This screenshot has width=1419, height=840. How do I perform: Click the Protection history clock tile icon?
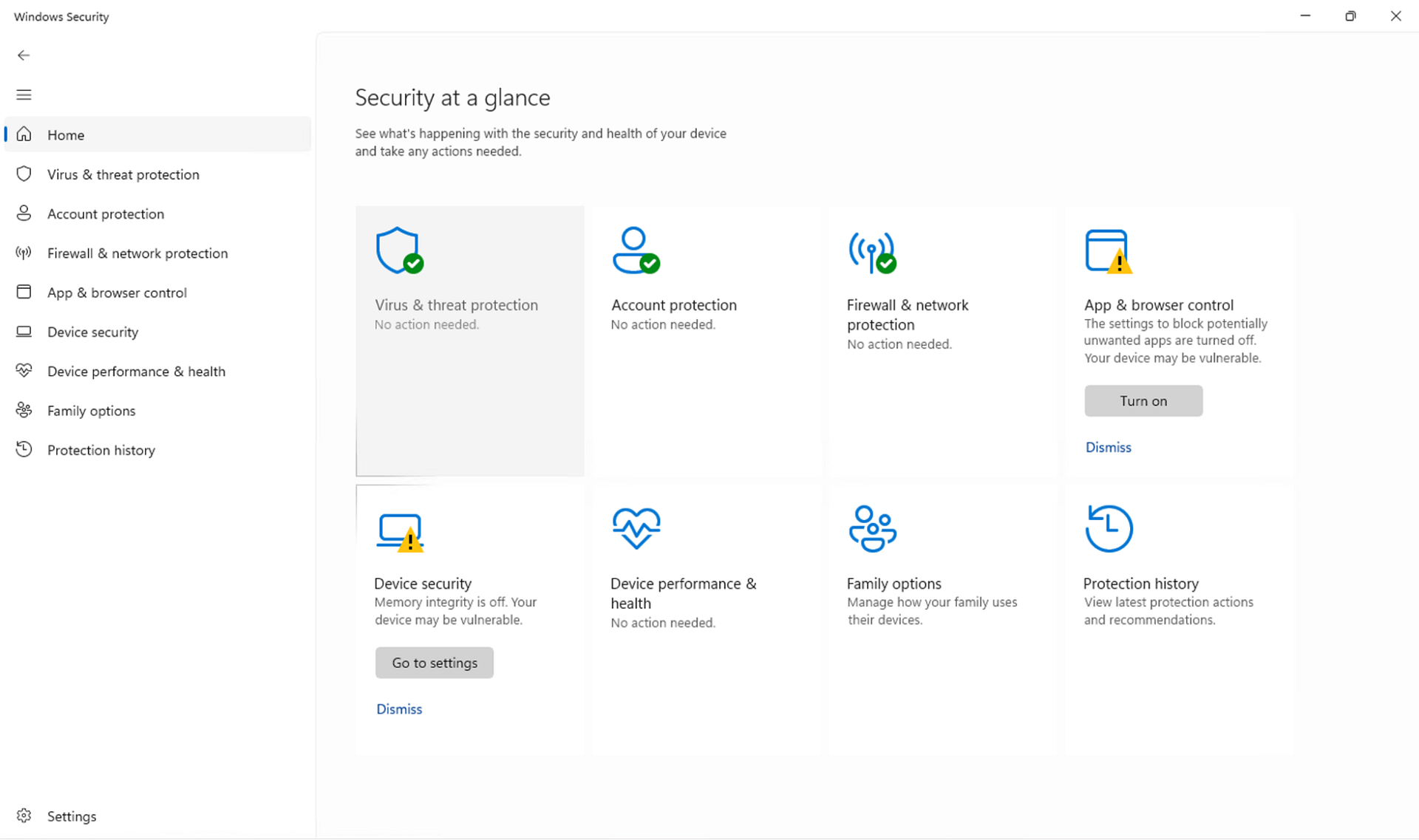click(x=1109, y=528)
